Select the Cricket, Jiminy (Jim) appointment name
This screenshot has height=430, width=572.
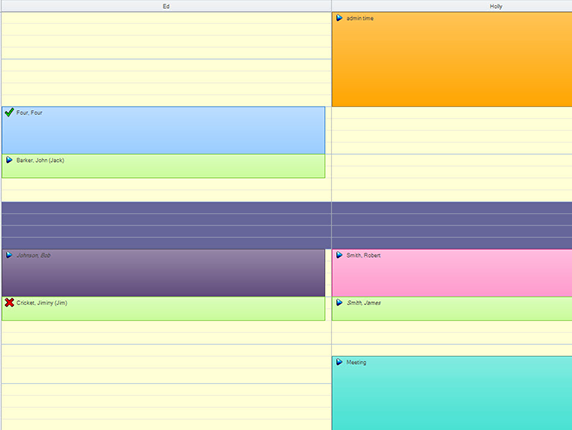pos(42,303)
